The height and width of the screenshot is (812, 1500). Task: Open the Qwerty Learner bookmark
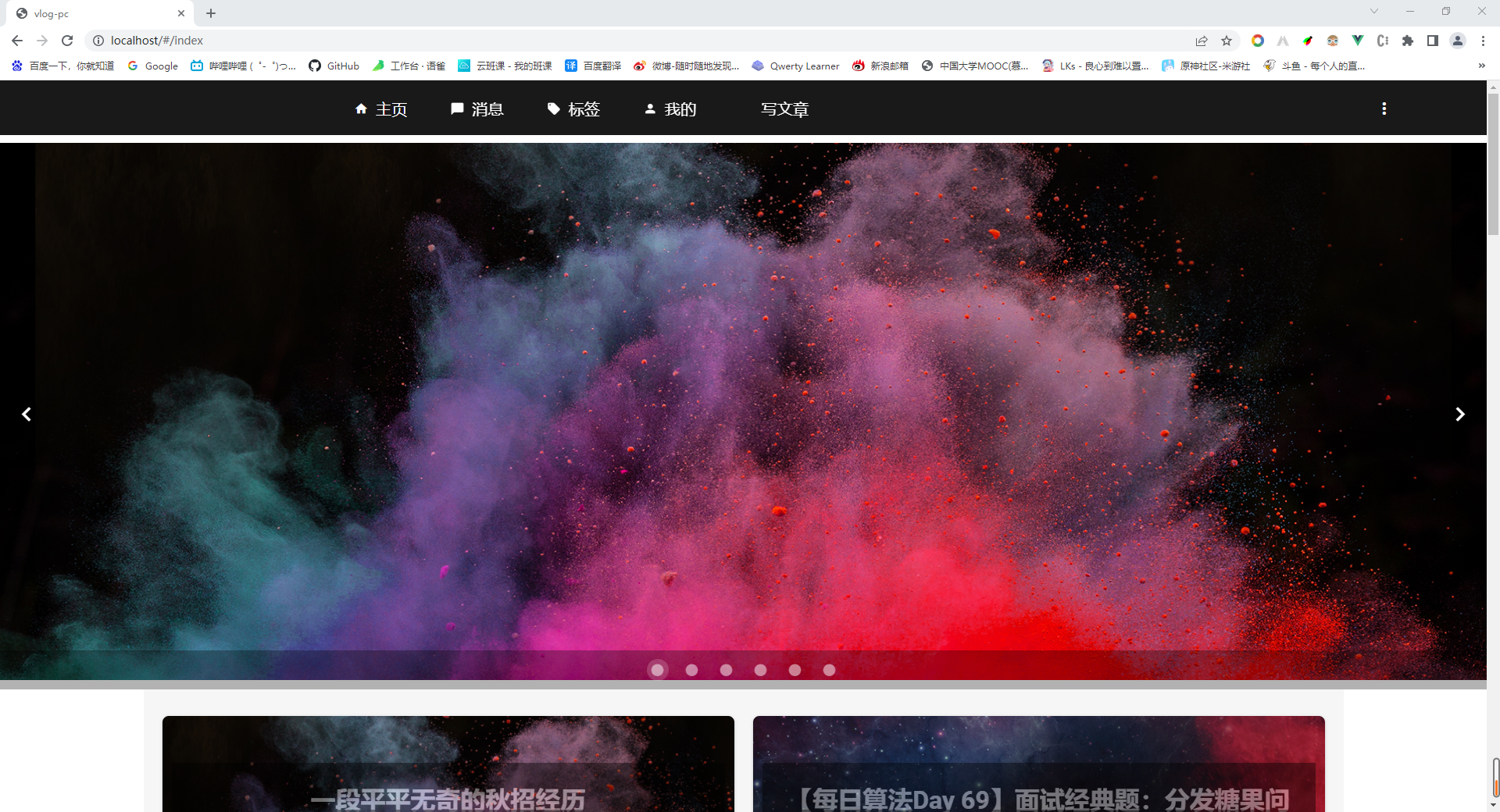[795, 66]
